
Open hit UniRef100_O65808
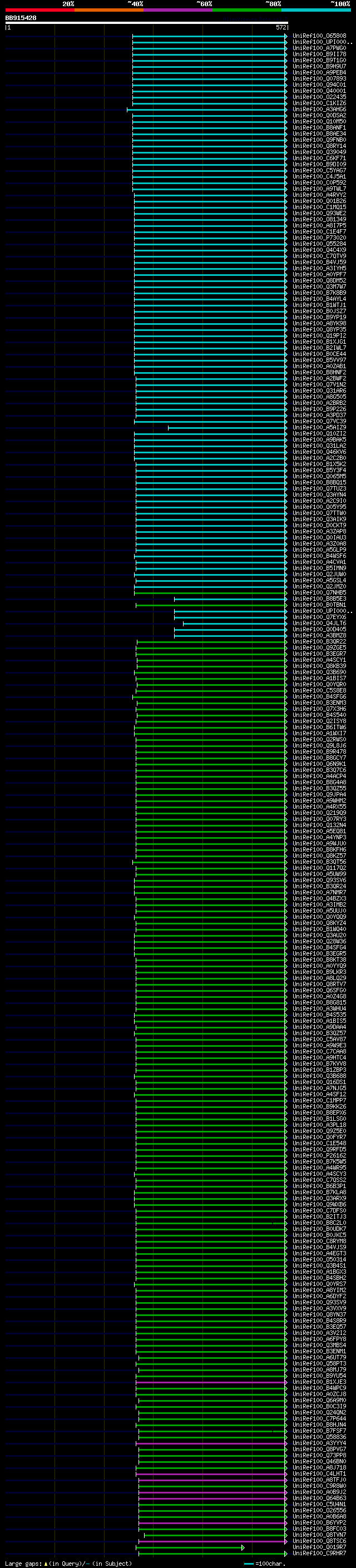click(319, 36)
